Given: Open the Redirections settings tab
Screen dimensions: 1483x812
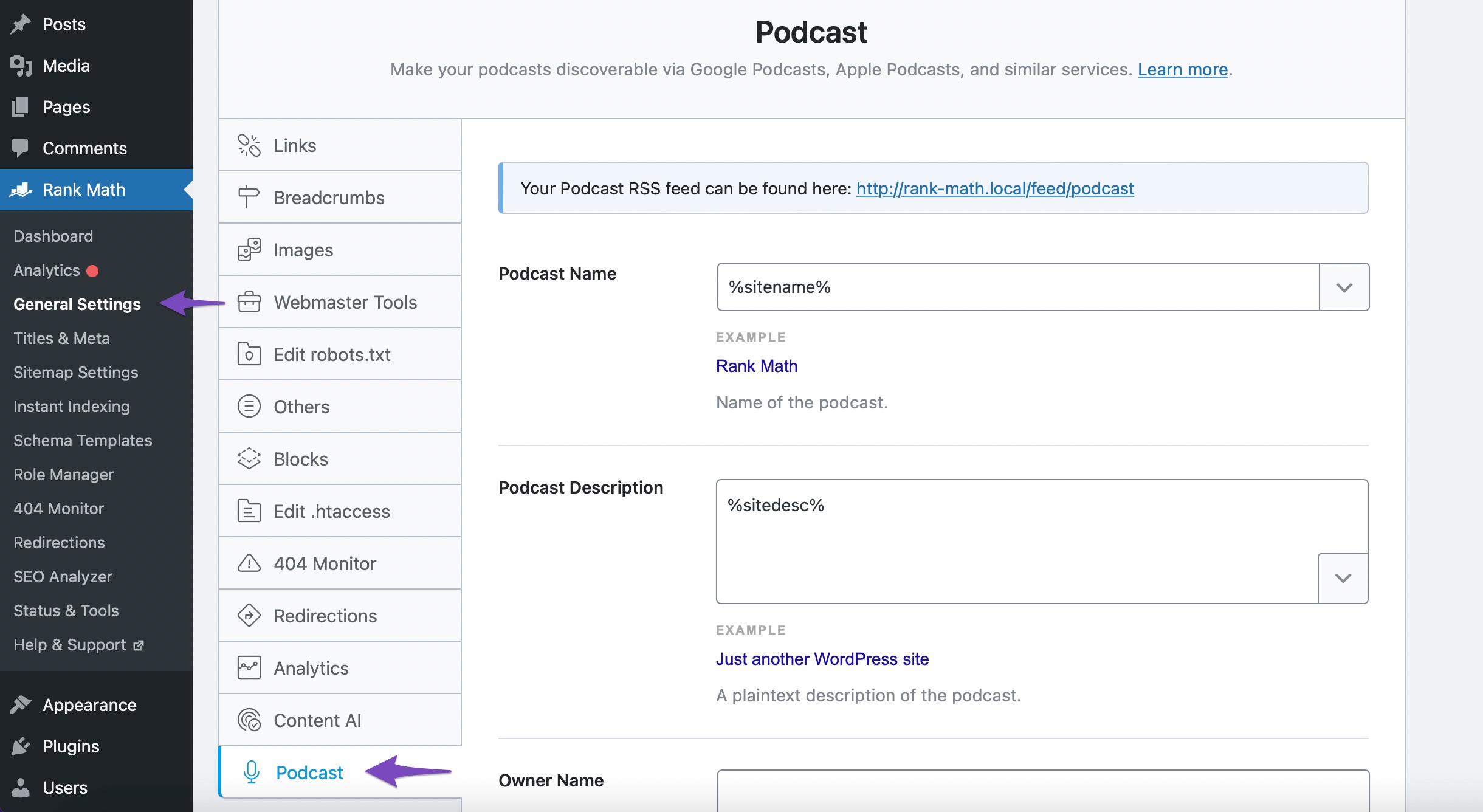Looking at the screenshot, I should click(x=340, y=616).
